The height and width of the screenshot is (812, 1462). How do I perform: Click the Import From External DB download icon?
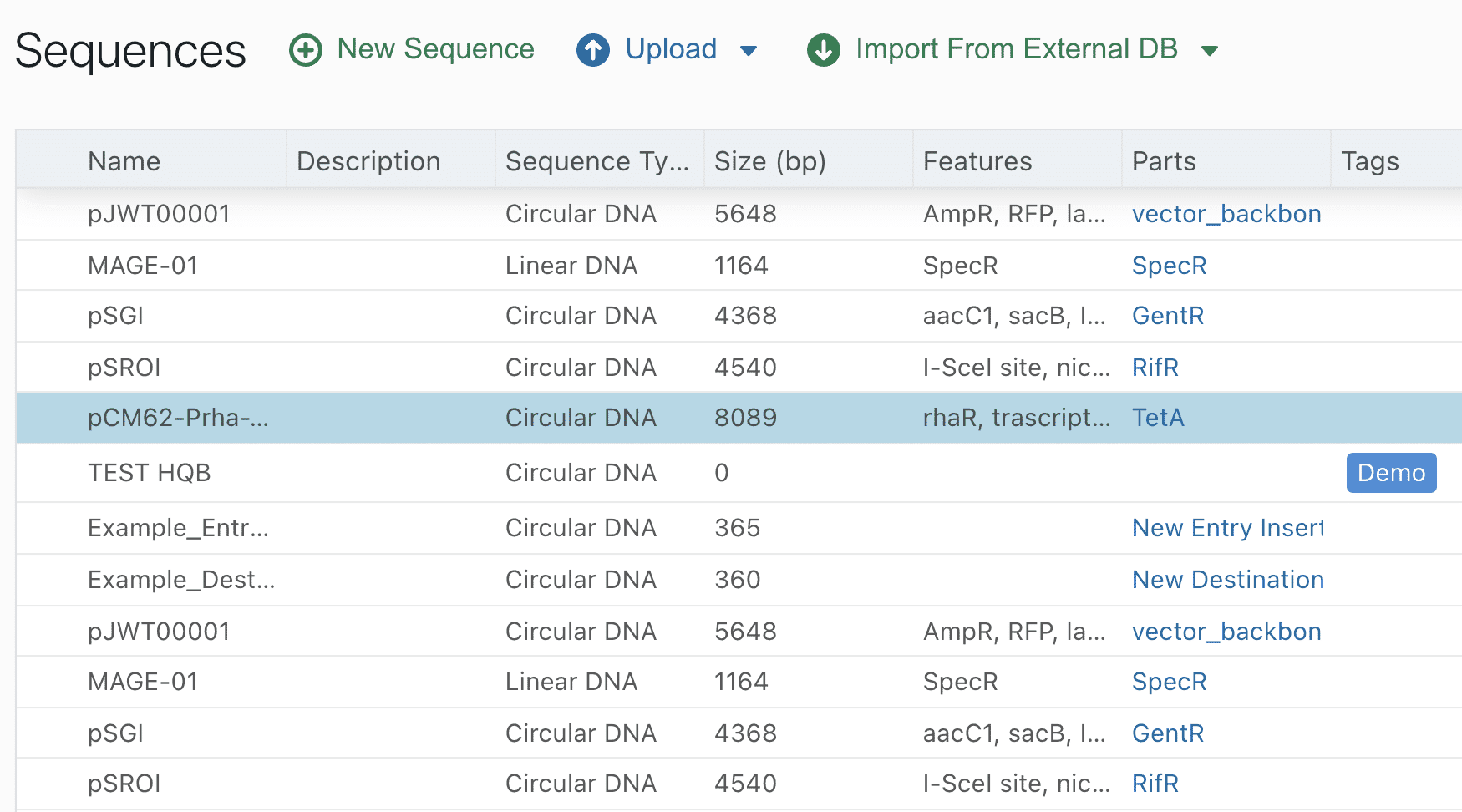(823, 50)
